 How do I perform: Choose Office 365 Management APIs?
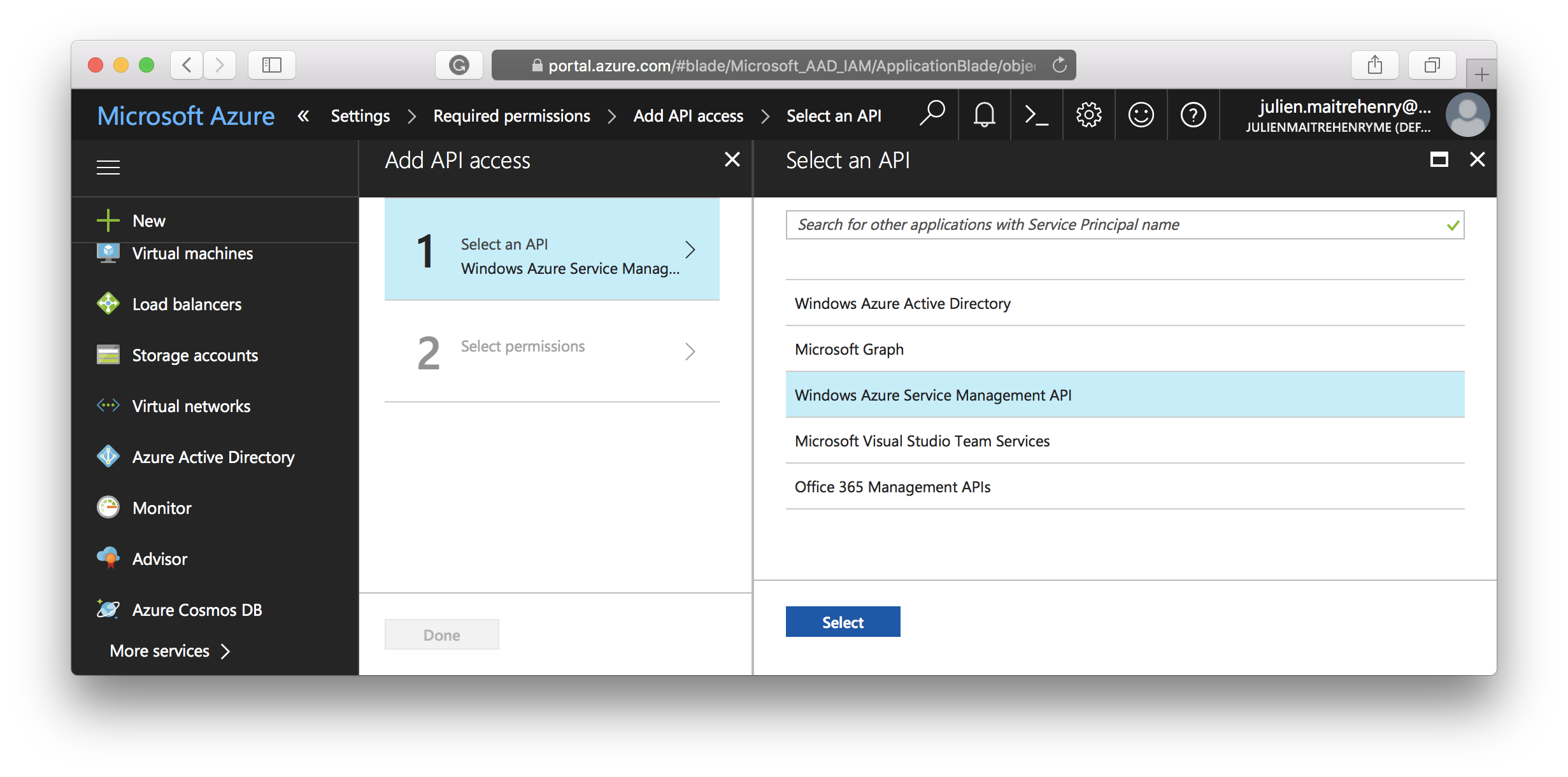tap(1125, 487)
